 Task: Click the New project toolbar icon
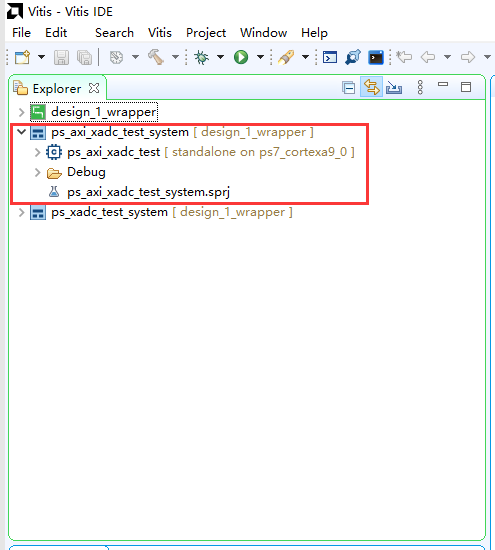click(x=22, y=57)
